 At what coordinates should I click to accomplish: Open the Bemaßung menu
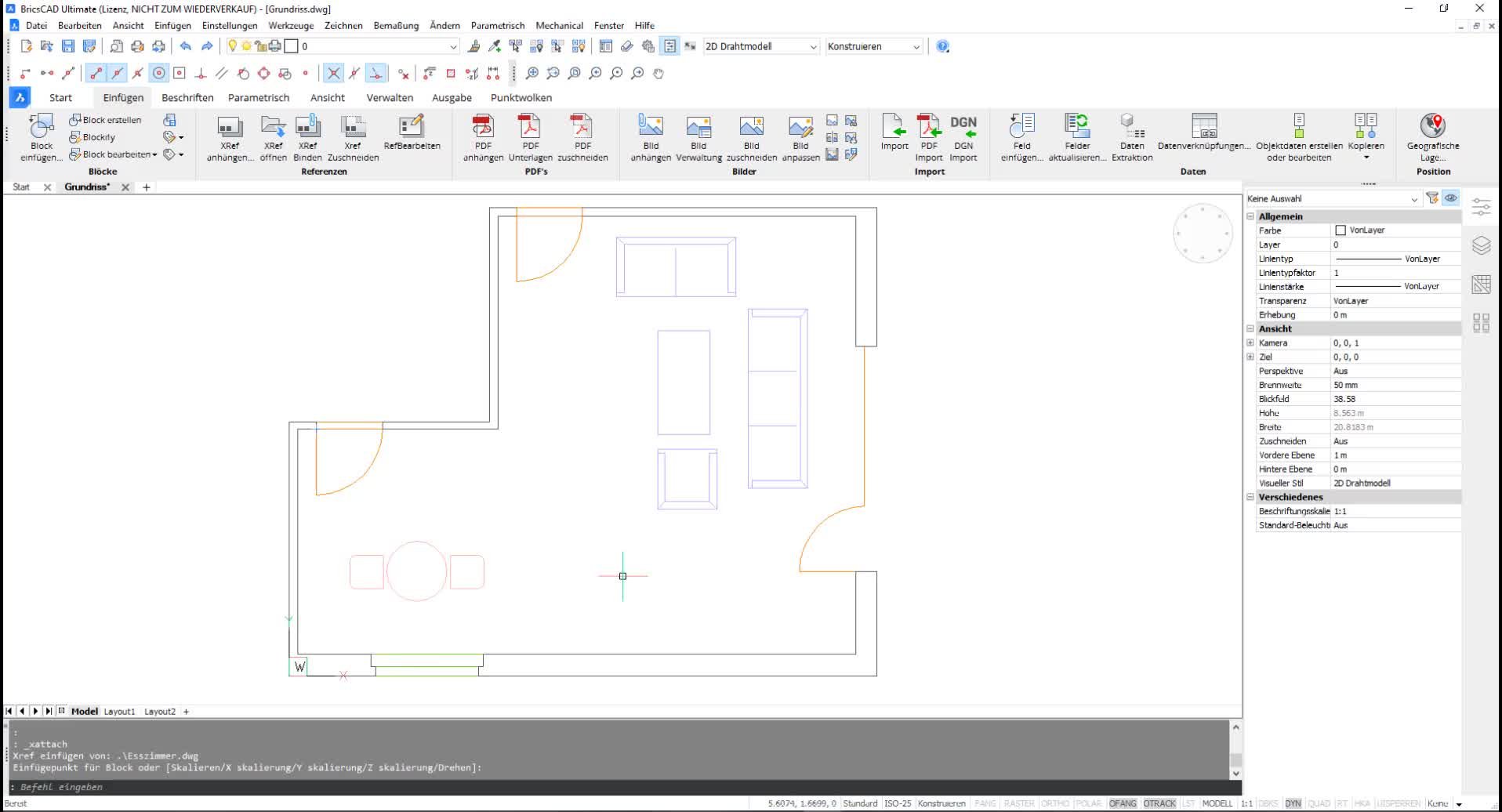[x=396, y=25]
